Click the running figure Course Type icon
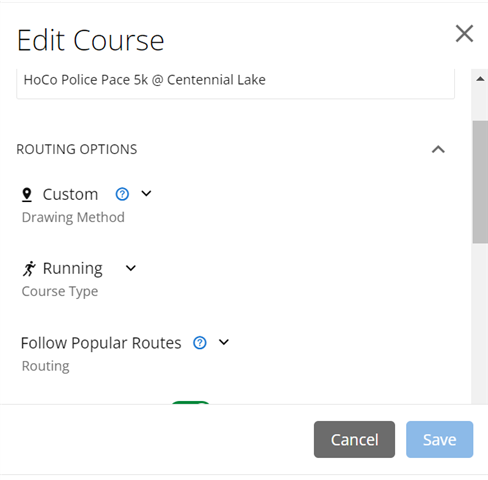Screen dimensions: 488x480 [x=29, y=269]
